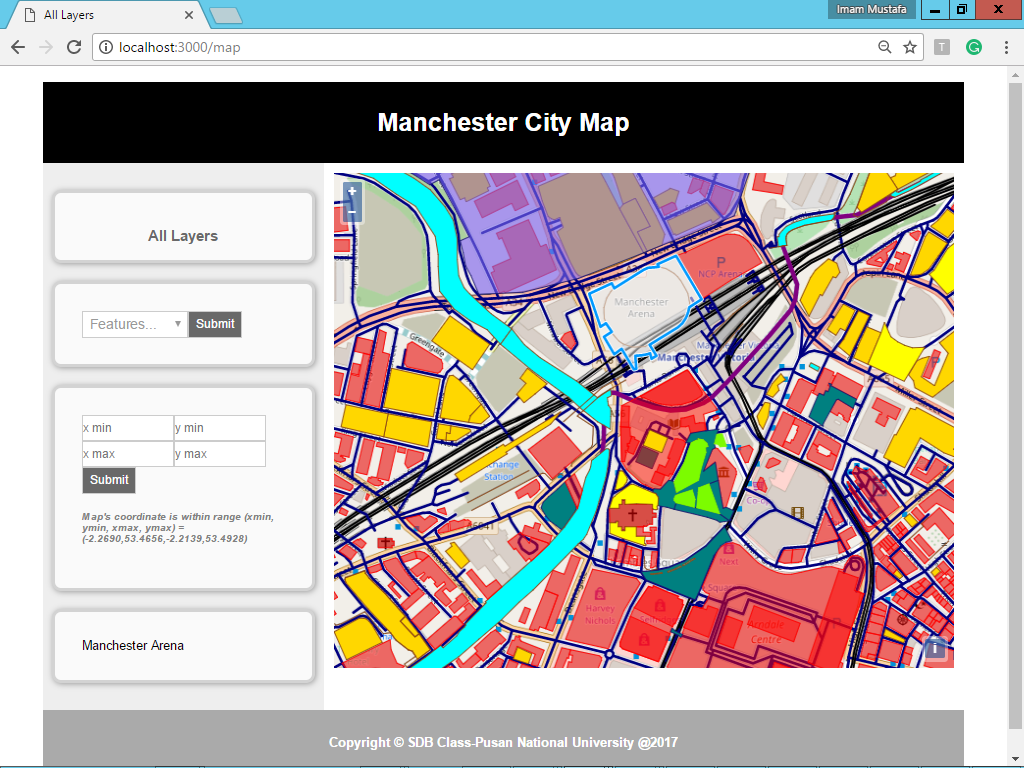Focus the x max field
This screenshot has width=1024, height=768.
coord(128,454)
